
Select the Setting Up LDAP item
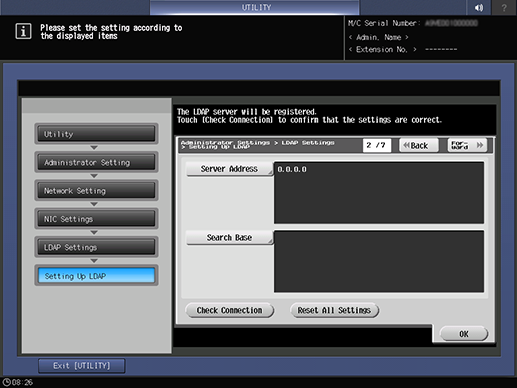(x=96, y=276)
